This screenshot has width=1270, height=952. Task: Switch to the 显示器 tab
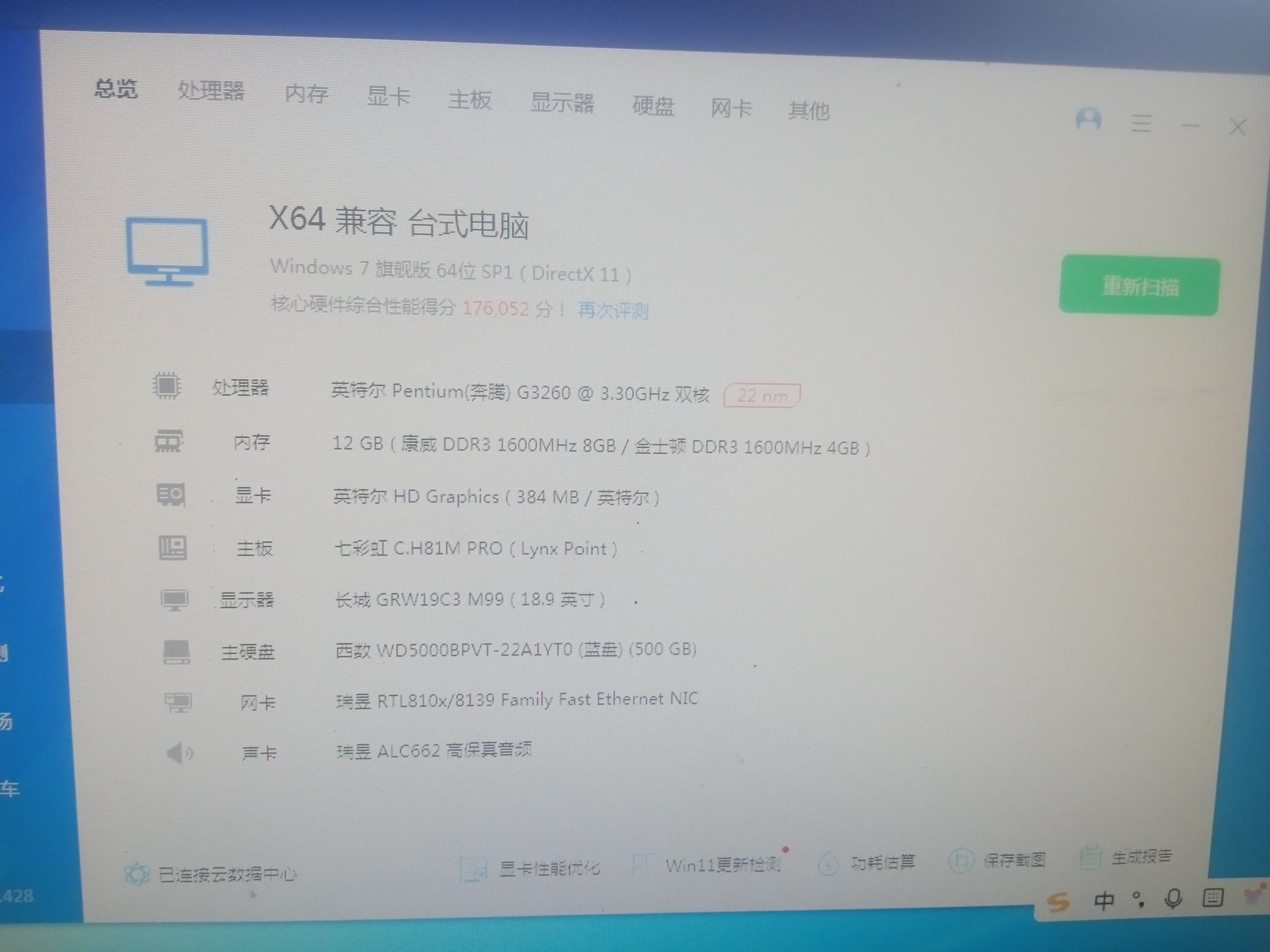(562, 103)
